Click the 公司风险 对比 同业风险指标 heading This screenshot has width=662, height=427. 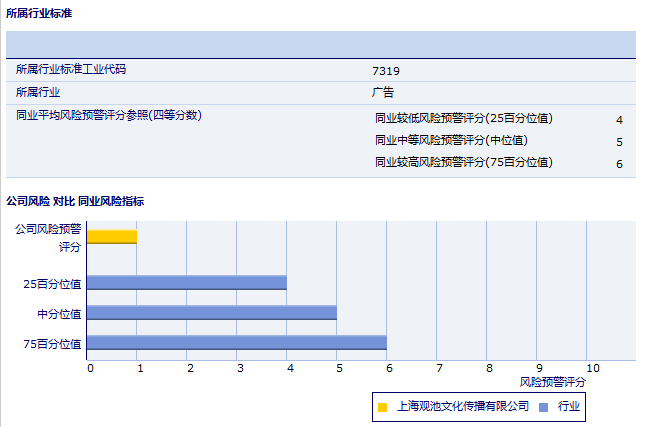click(75, 201)
